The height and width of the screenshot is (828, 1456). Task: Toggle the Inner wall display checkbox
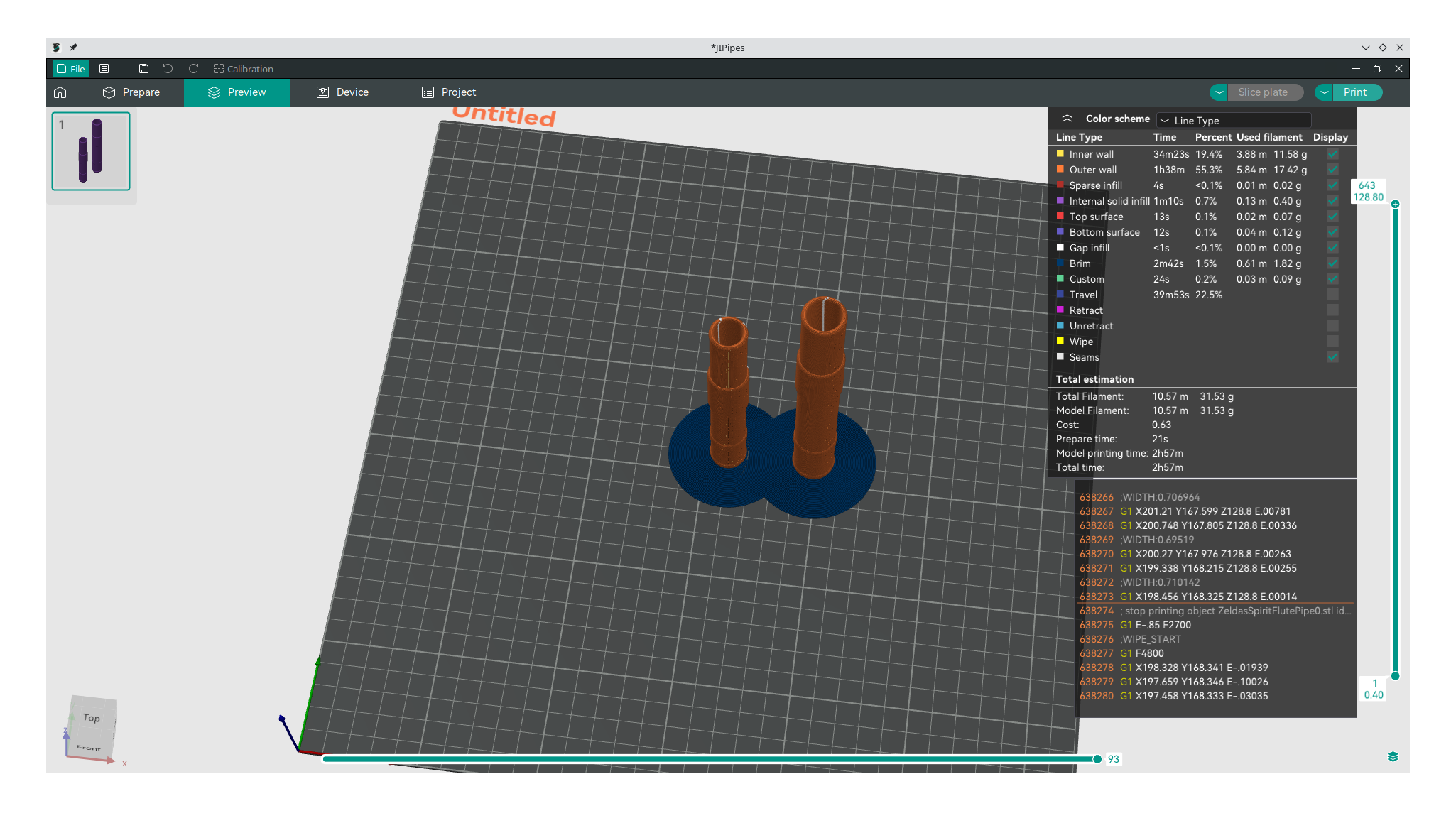click(x=1332, y=154)
